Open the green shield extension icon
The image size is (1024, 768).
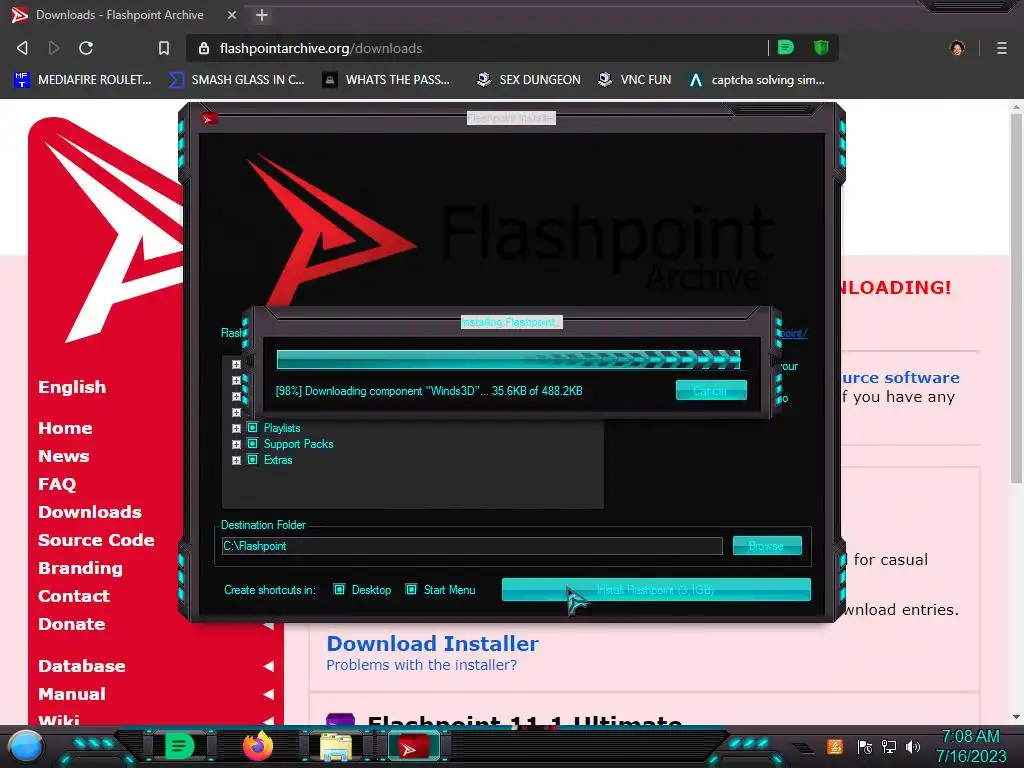pyautogui.click(x=821, y=48)
